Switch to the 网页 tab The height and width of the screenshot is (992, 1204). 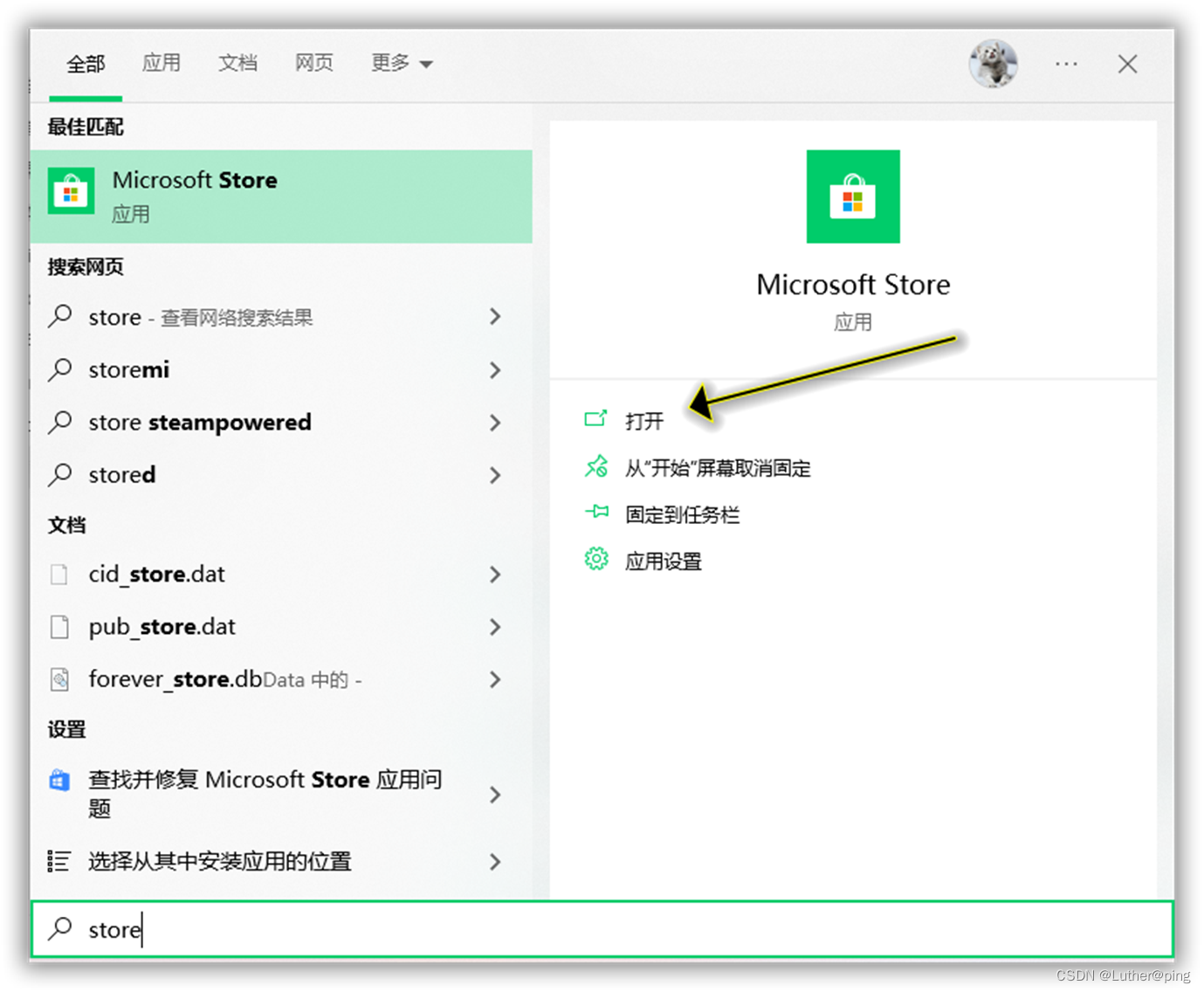(313, 63)
